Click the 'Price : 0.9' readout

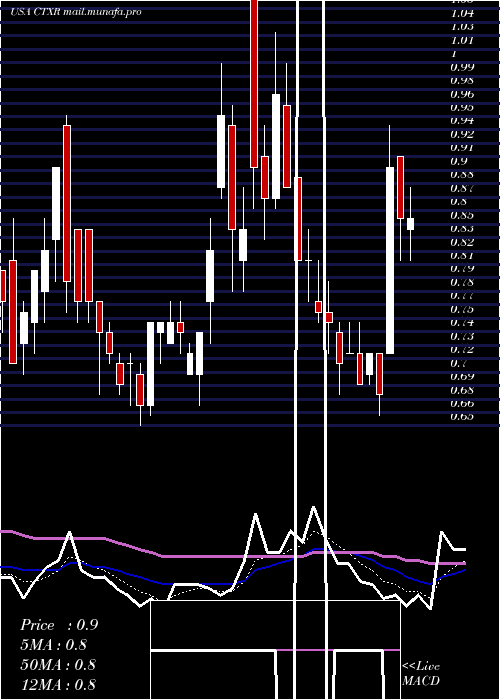[x=59, y=625]
